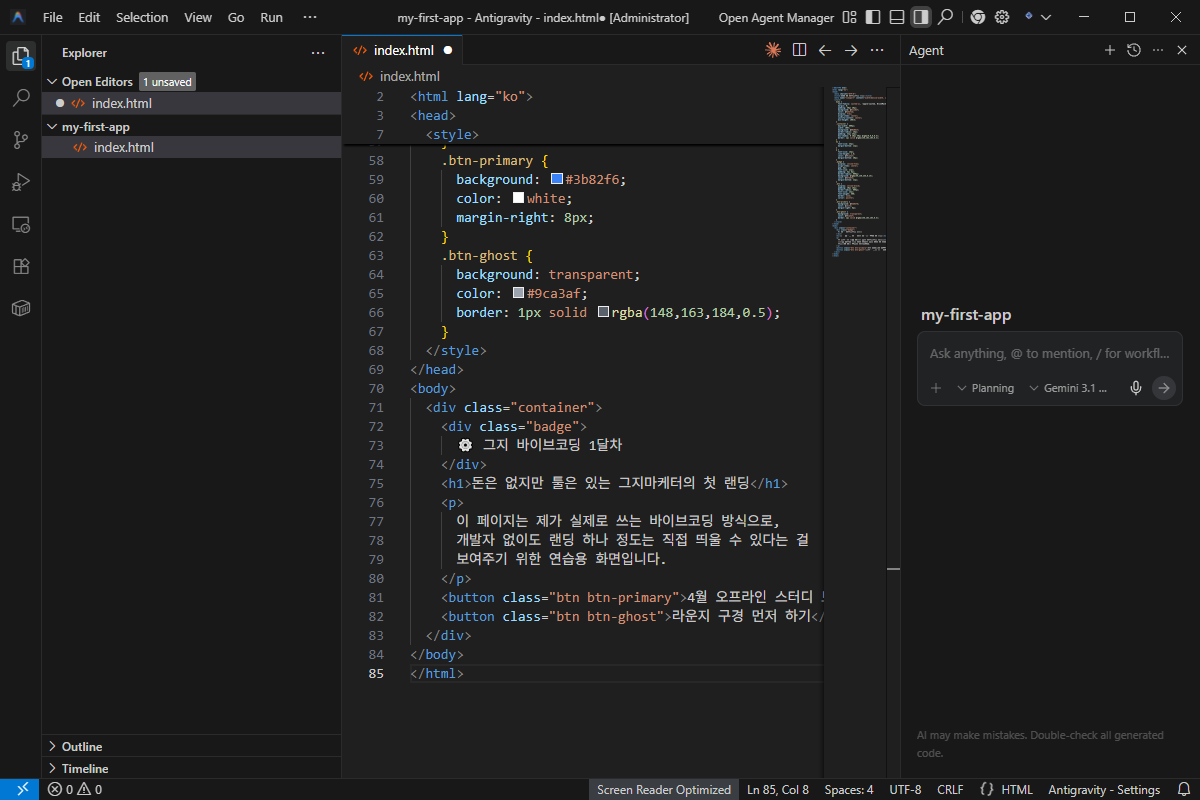This screenshot has width=1200, height=800.
Task: Click the Customize Layout icon in title bar
Action: (x=849, y=17)
